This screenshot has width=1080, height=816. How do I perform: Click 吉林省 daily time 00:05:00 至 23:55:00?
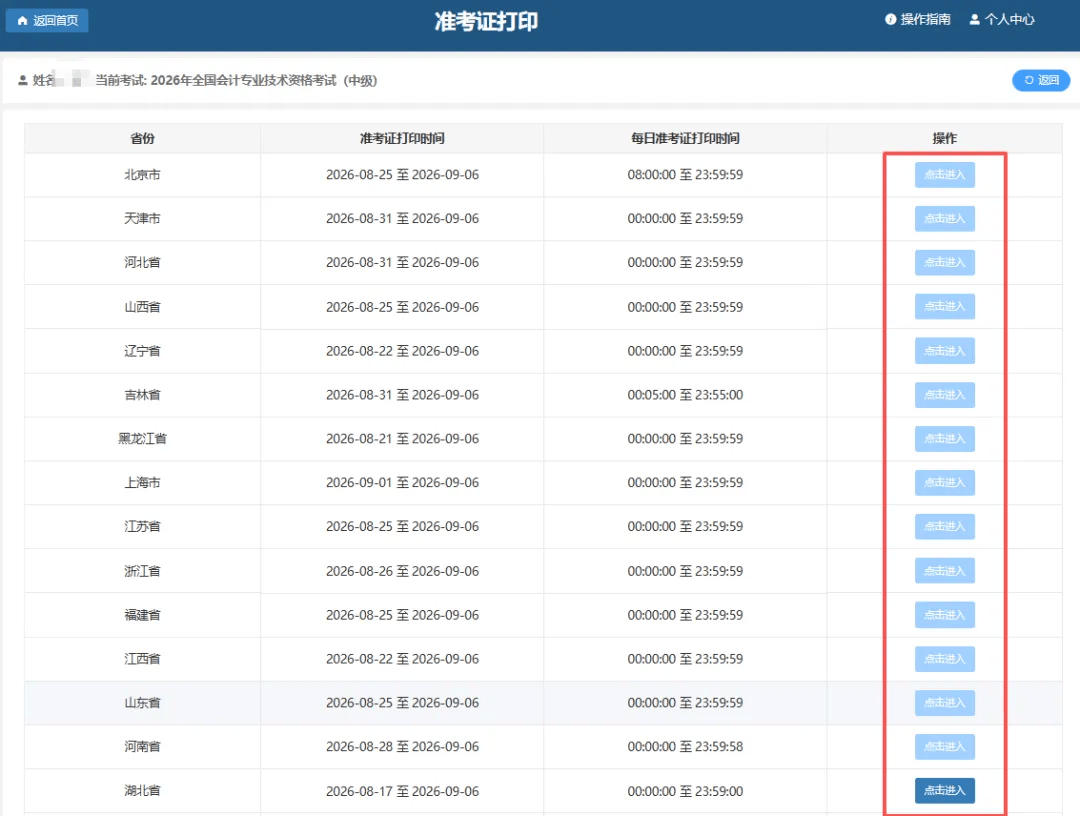(685, 395)
